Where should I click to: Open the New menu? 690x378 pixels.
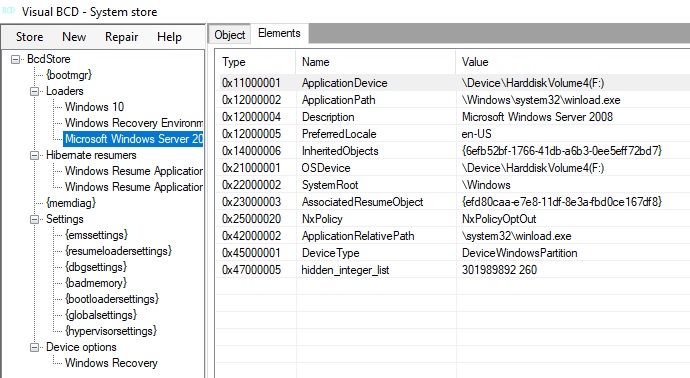74,37
